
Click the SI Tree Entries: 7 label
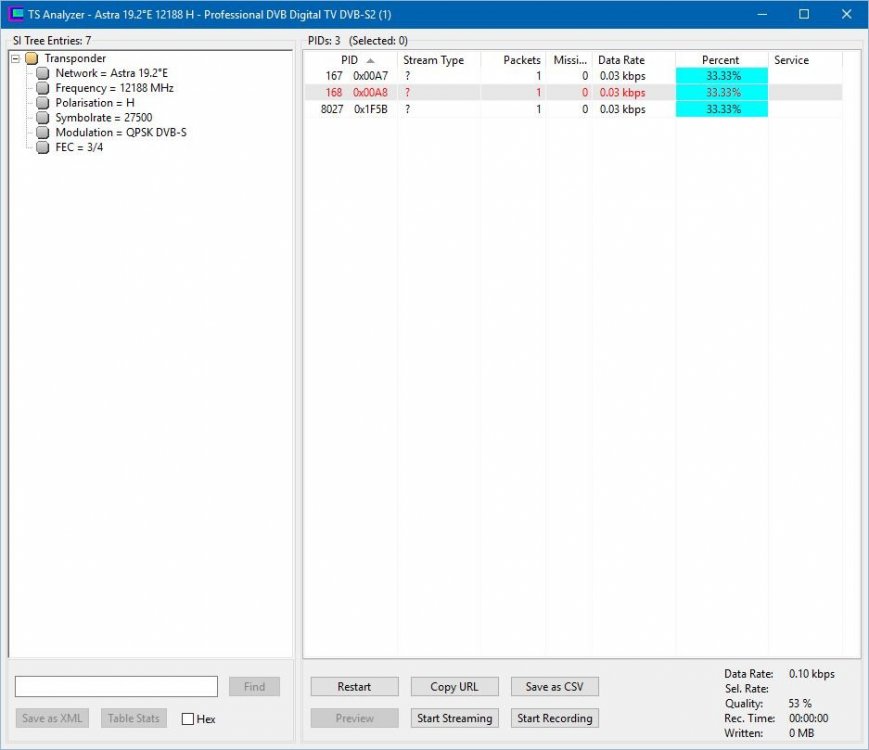(x=52, y=40)
